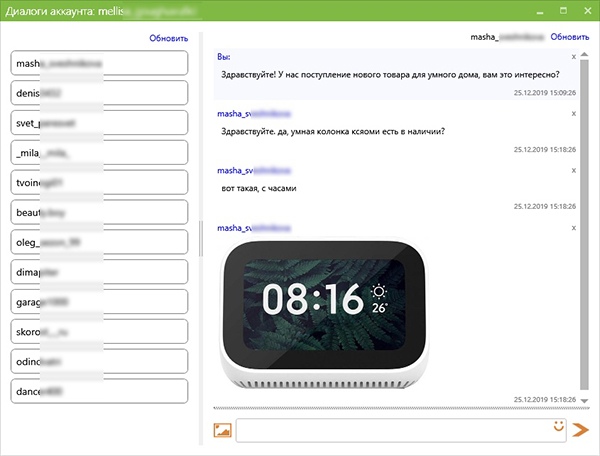The height and width of the screenshot is (456, 600).
Task: Click 'Обновить' above the dialog list
Action: point(168,38)
